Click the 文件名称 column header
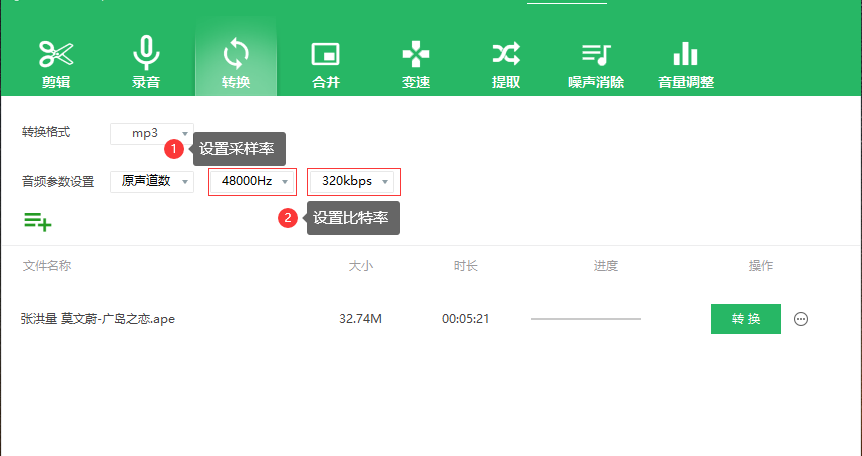 [x=47, y=266]
